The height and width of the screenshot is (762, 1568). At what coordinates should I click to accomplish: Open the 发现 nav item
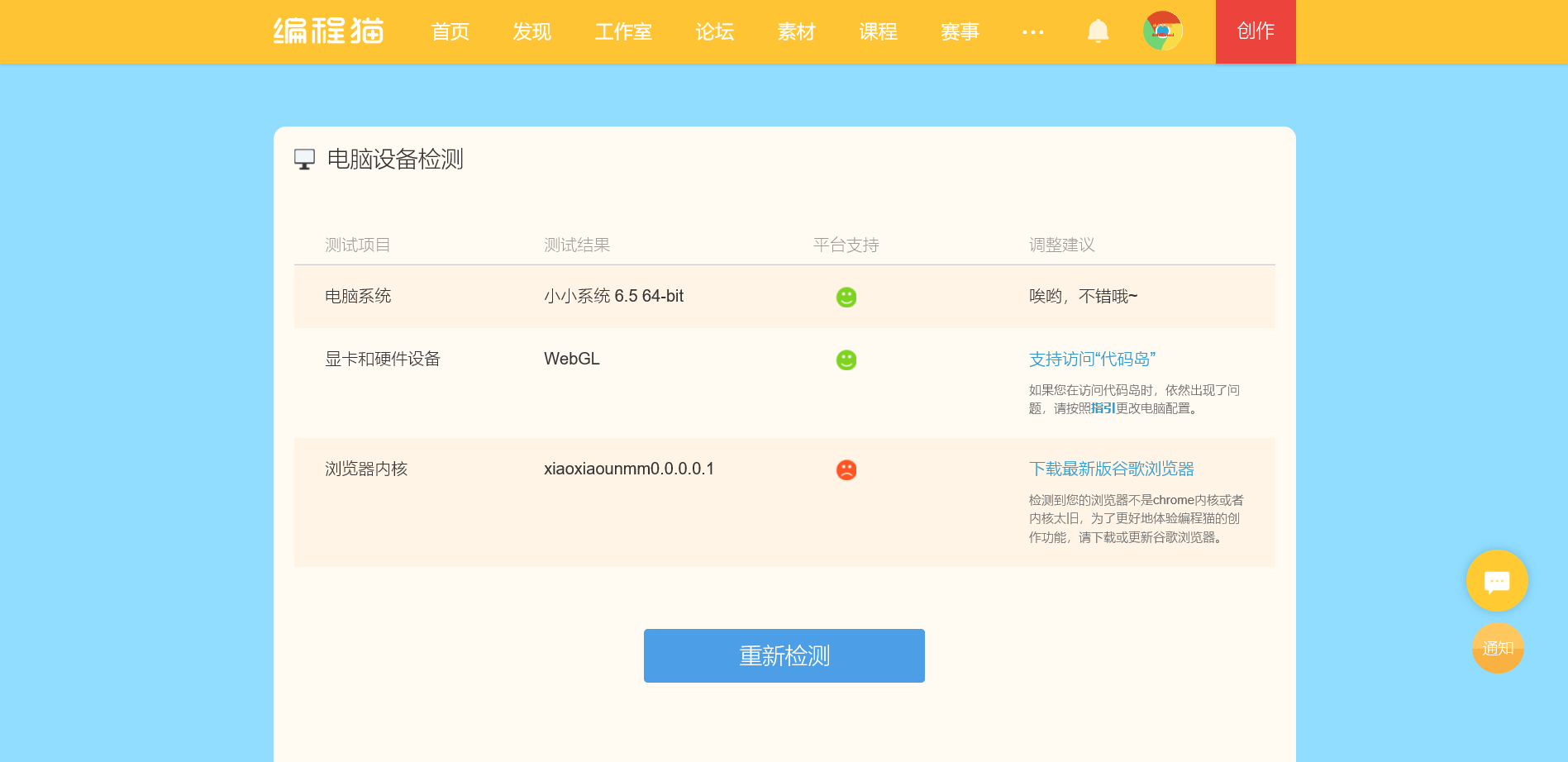click(532, 31)
